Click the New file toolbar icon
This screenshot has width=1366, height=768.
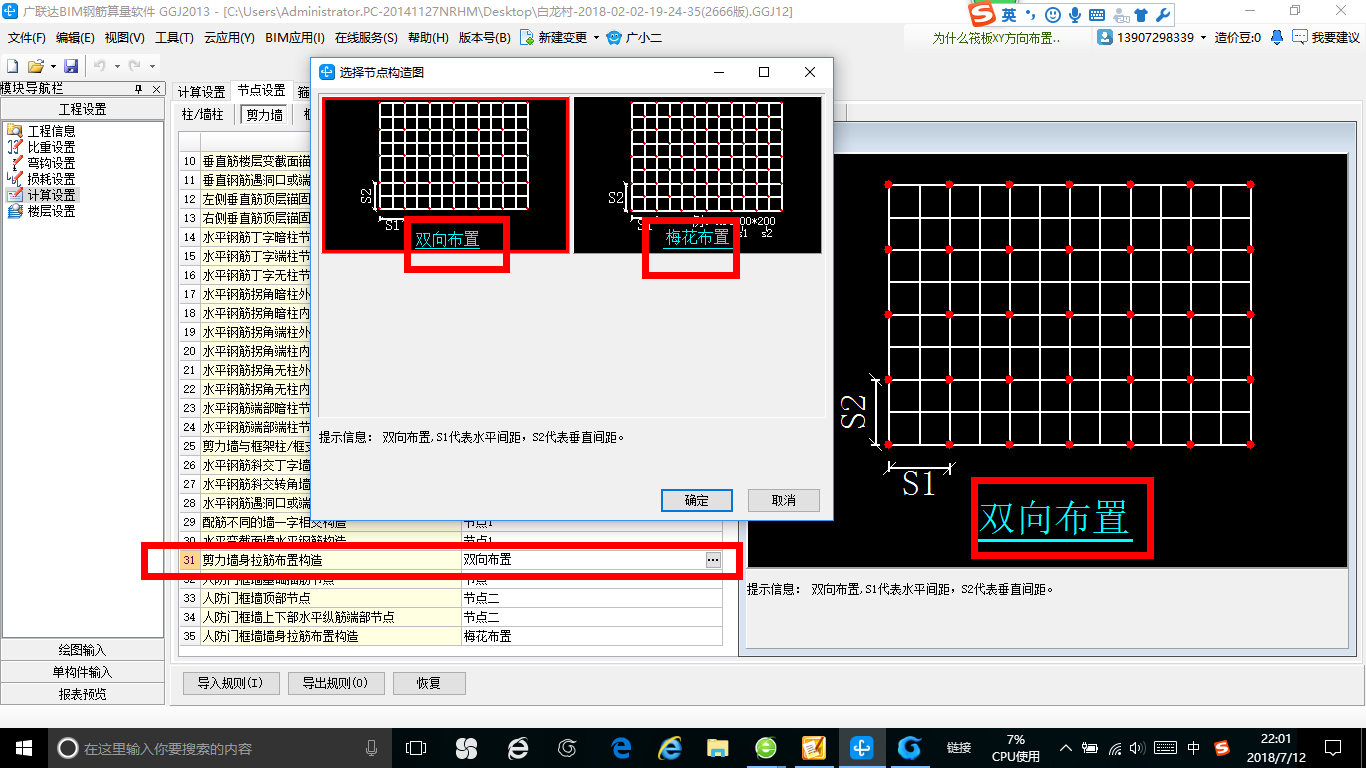13,65
